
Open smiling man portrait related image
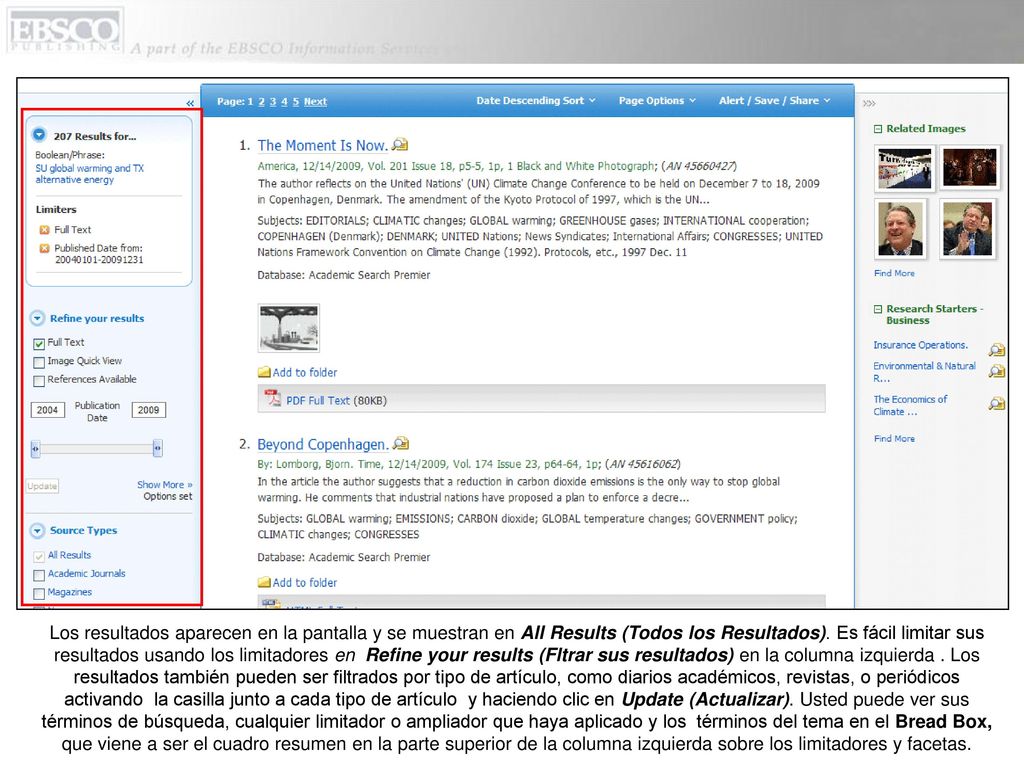pos(901,229)
